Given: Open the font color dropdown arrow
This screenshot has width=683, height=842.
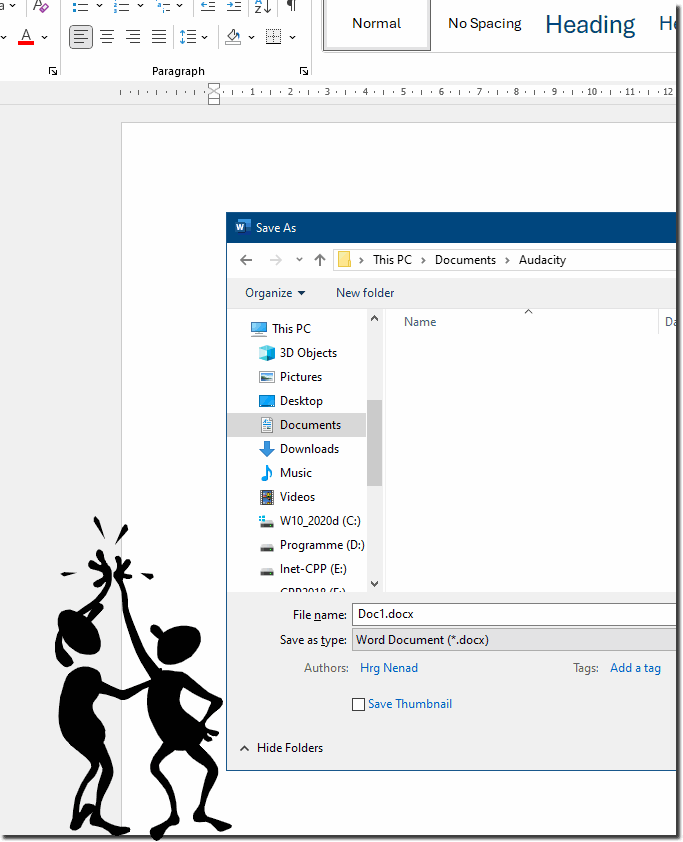Looking at the screenshot, I should (45, 37).
